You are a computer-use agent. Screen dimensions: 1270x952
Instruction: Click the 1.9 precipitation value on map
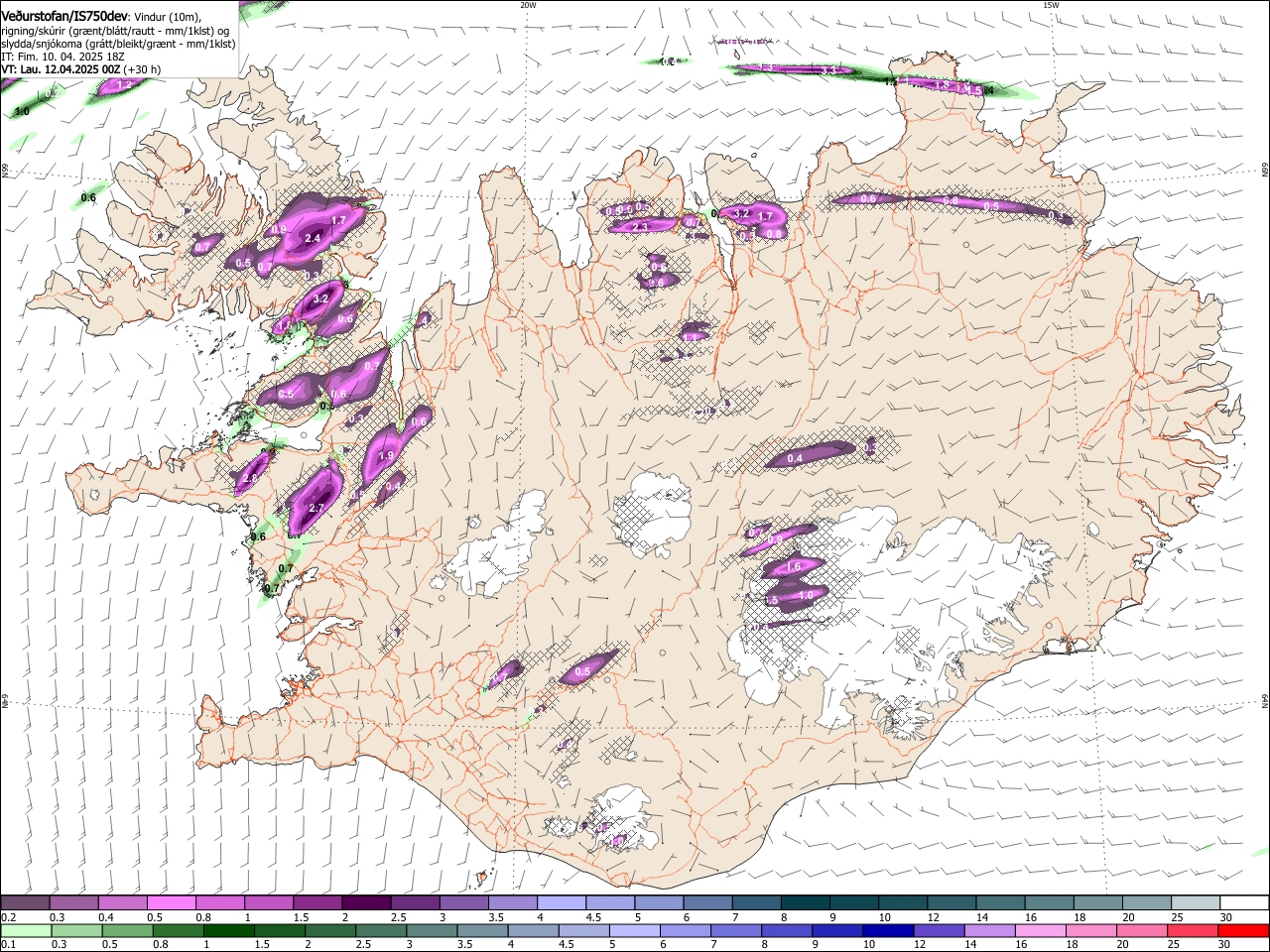(387, 455)
